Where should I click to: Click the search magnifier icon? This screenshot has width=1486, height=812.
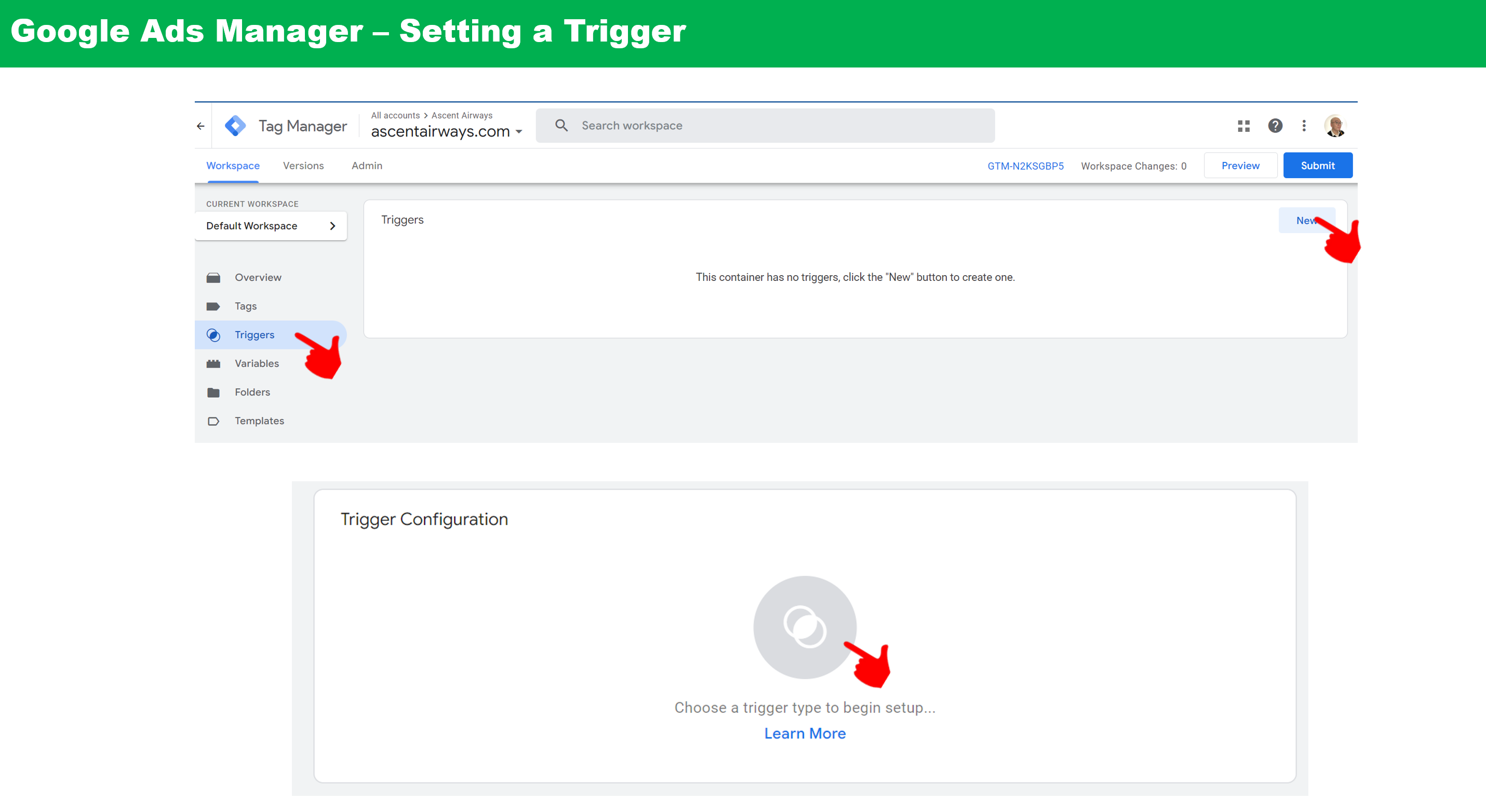tap(561, 126)
